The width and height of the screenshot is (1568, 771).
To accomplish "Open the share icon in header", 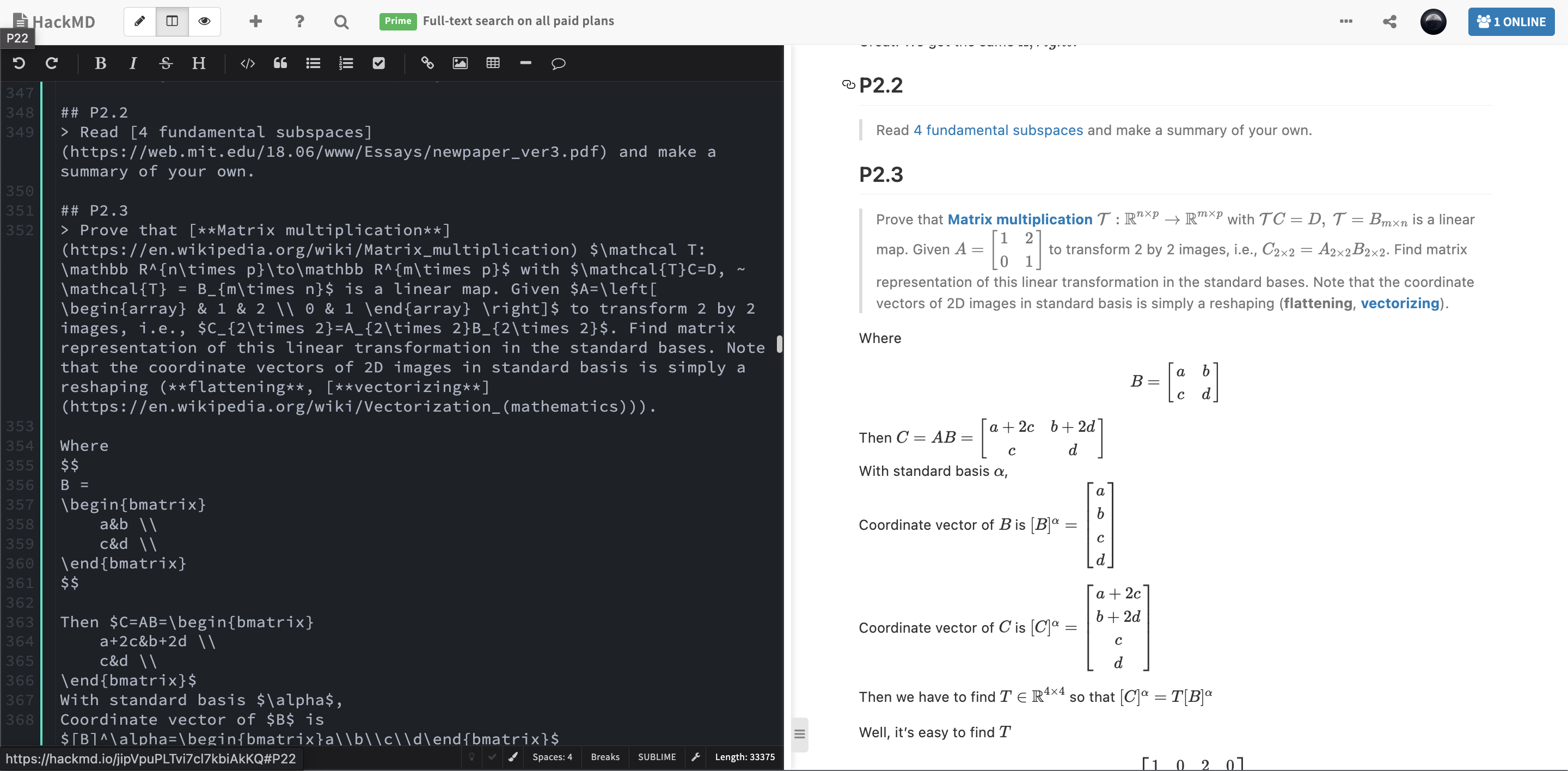I will (1389, 22).
